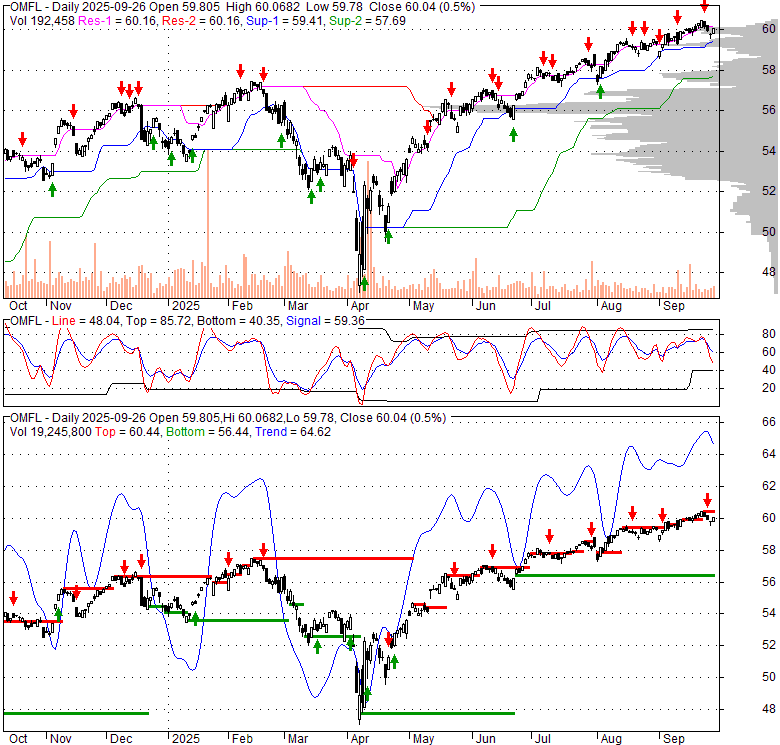The image size is (780, 745).
Task: Click the '48' price level on top chart scale
Action: point(769,272)
